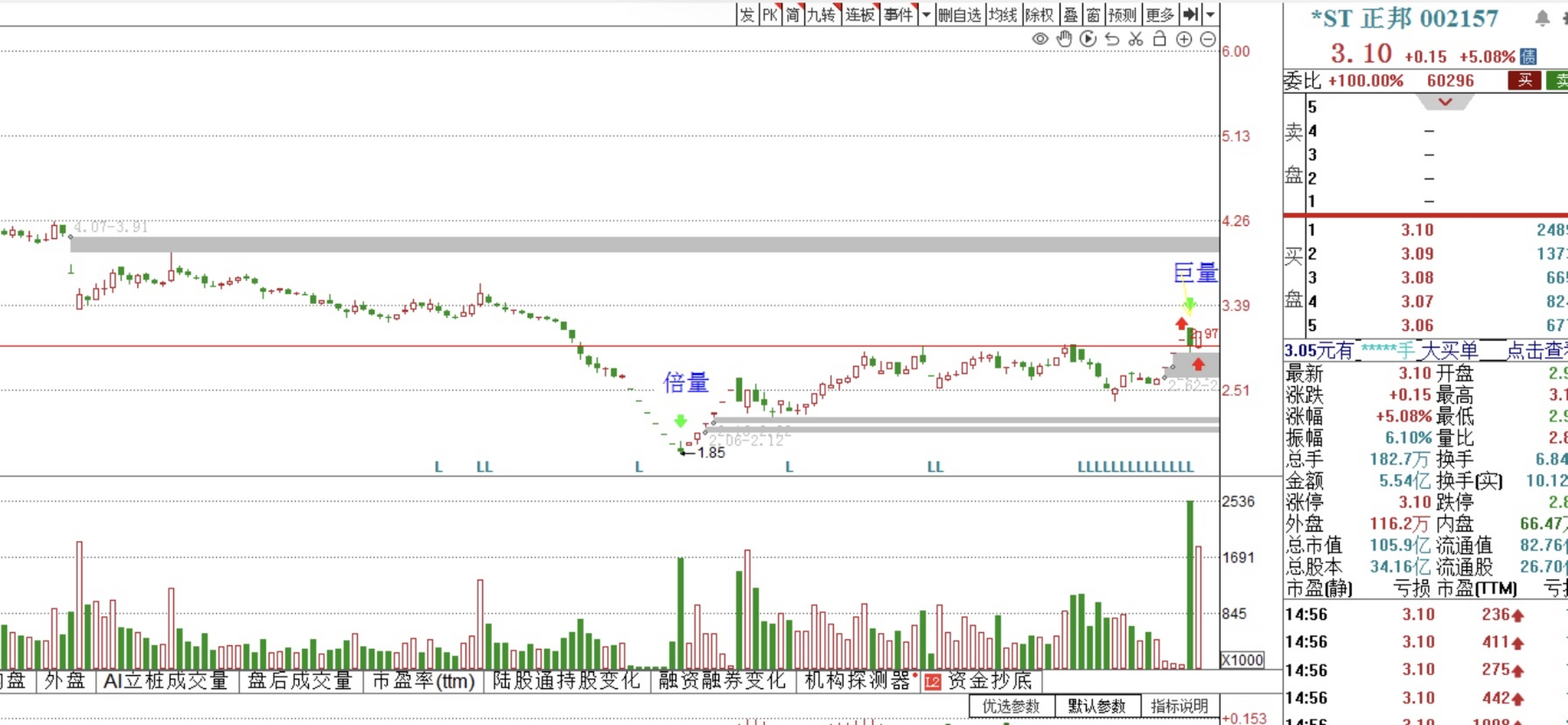Viewport: 1568px width, 725px height.
Task: Expand the sell order book chevron
Action: [x=1445, y=102]
